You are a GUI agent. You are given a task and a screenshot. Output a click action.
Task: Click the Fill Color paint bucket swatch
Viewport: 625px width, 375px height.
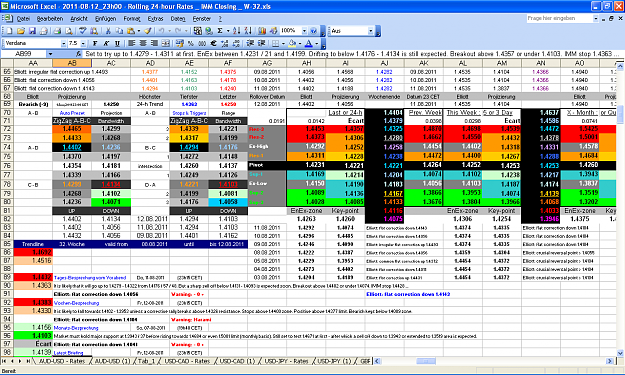click(x=292, y=43)
